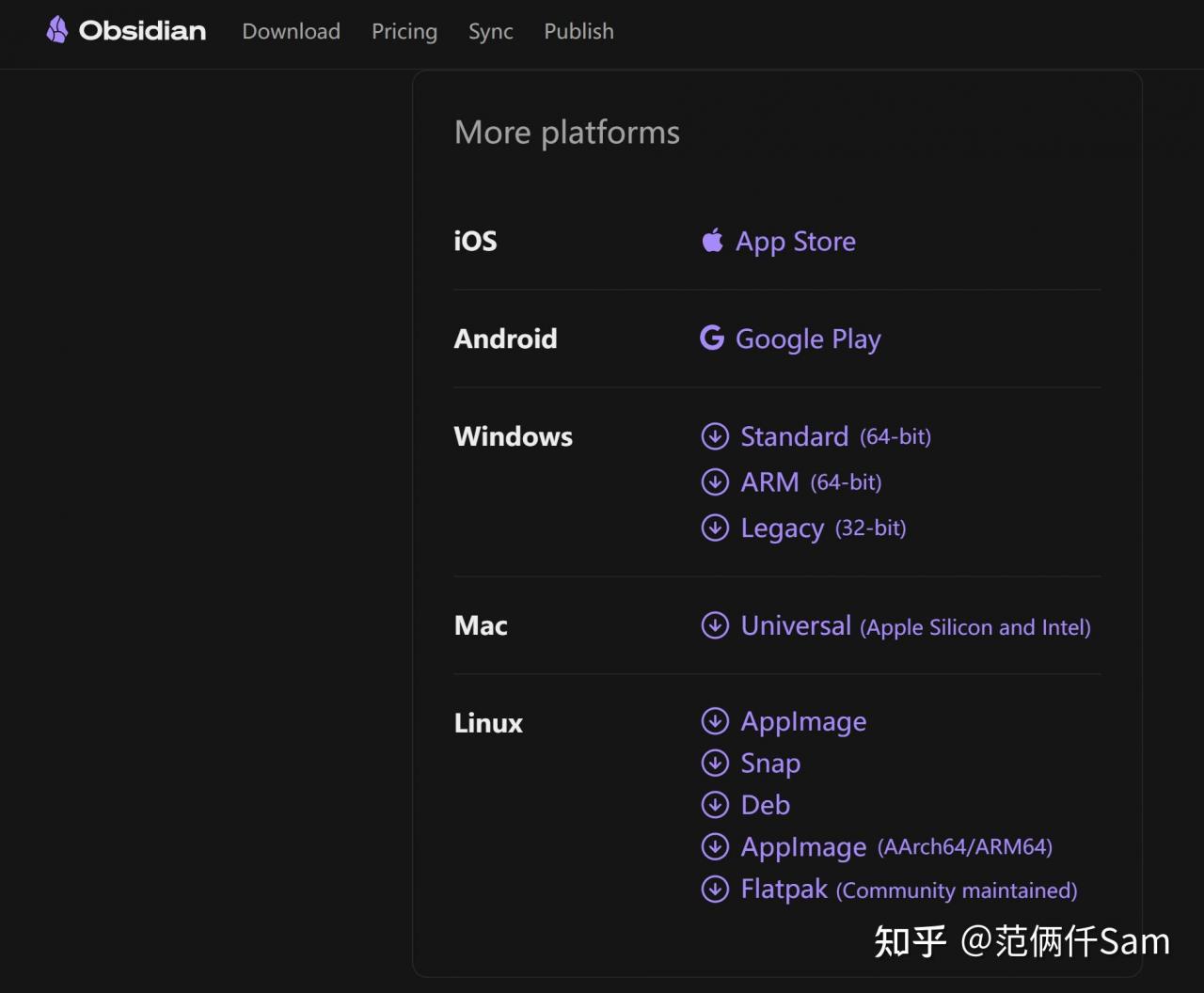1204x993 pixels.
Task: Download AppImage for AArch64/ARM64
Action: 896,847
